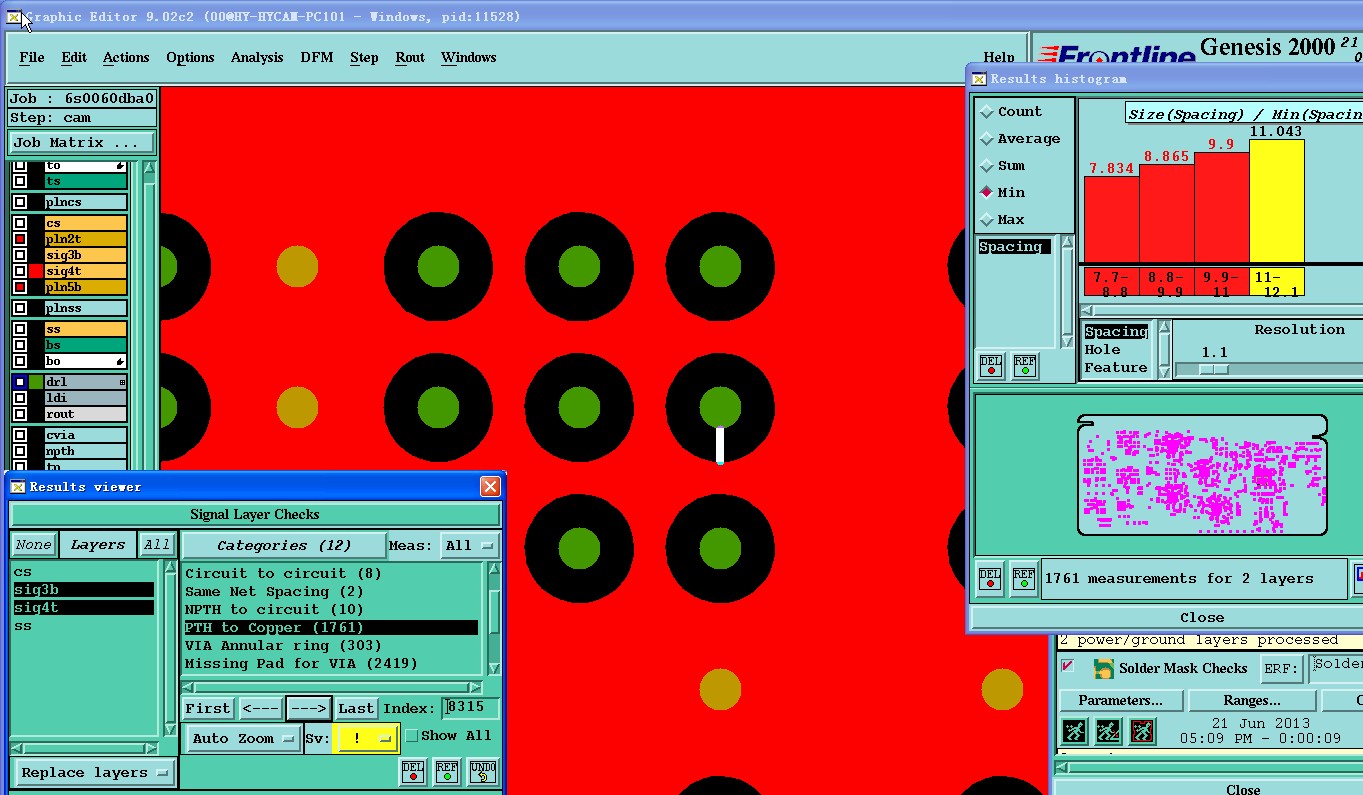Click the Last result button

pyautogui.click(x=356, y=708)
